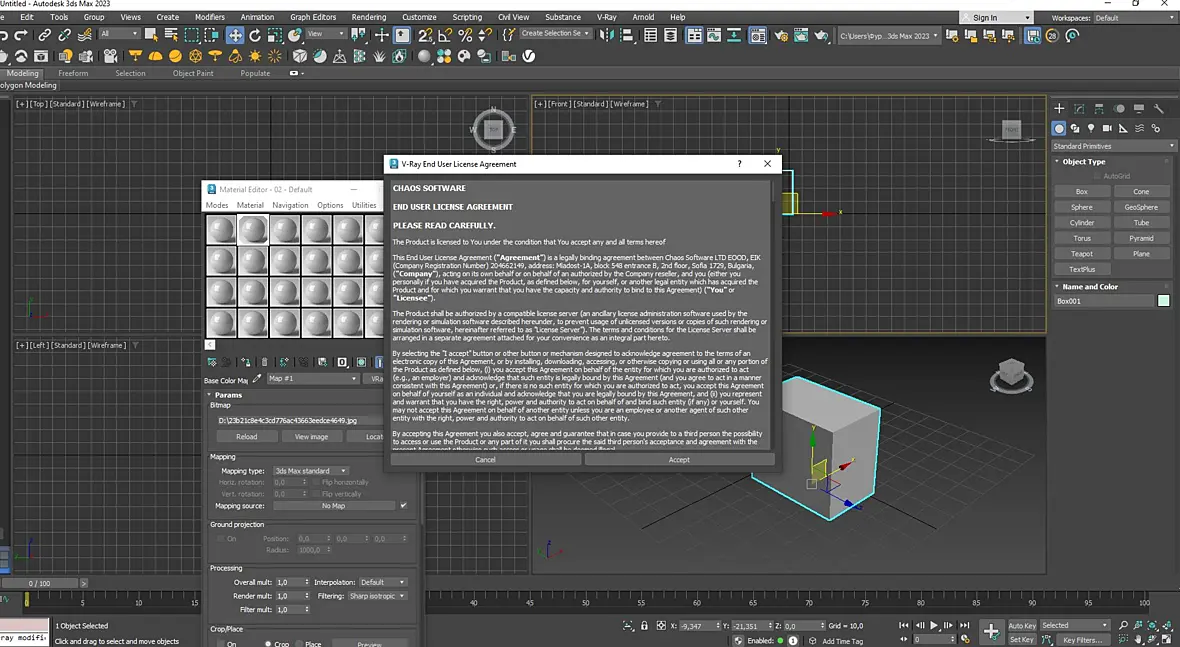Open the Mapping type dropdown
This screenshot has height=647, width=1180.
[x=310, y=471]
